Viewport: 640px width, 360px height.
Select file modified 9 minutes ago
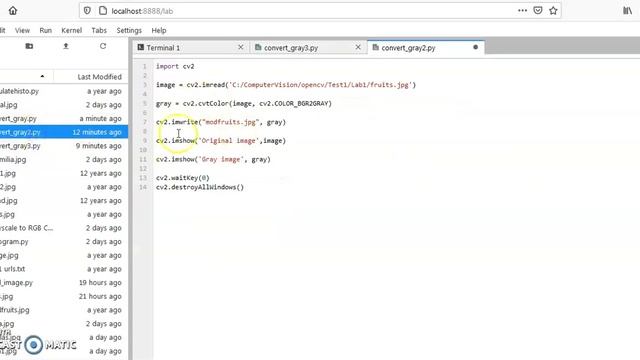[64, 146]
